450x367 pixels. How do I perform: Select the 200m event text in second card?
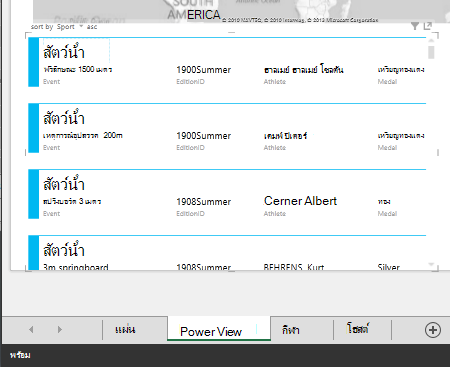coord(83,135)
